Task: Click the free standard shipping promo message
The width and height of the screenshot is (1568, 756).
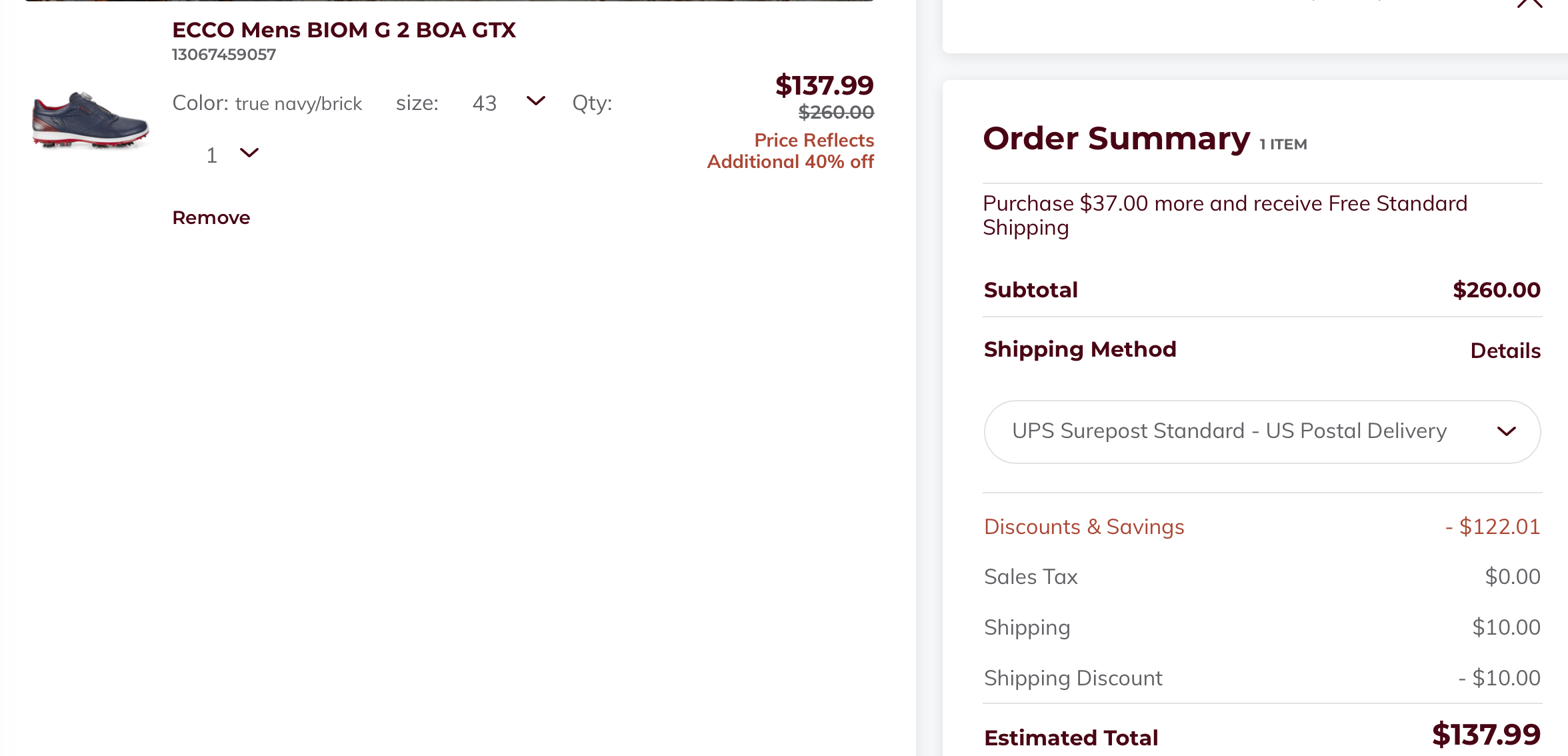Action: click(x=1225, y=215)
